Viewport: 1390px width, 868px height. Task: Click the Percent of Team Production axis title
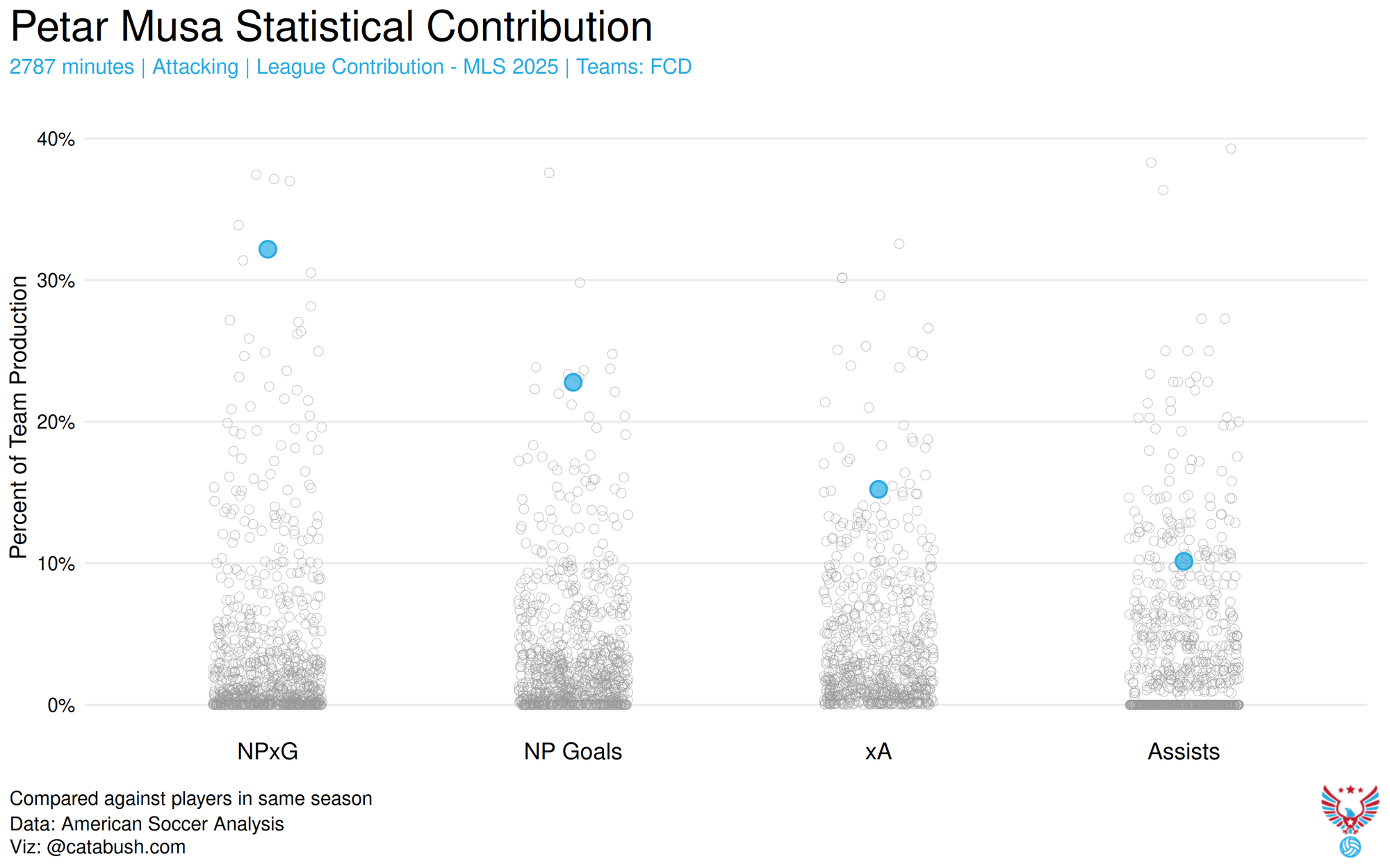click(19, 417)
